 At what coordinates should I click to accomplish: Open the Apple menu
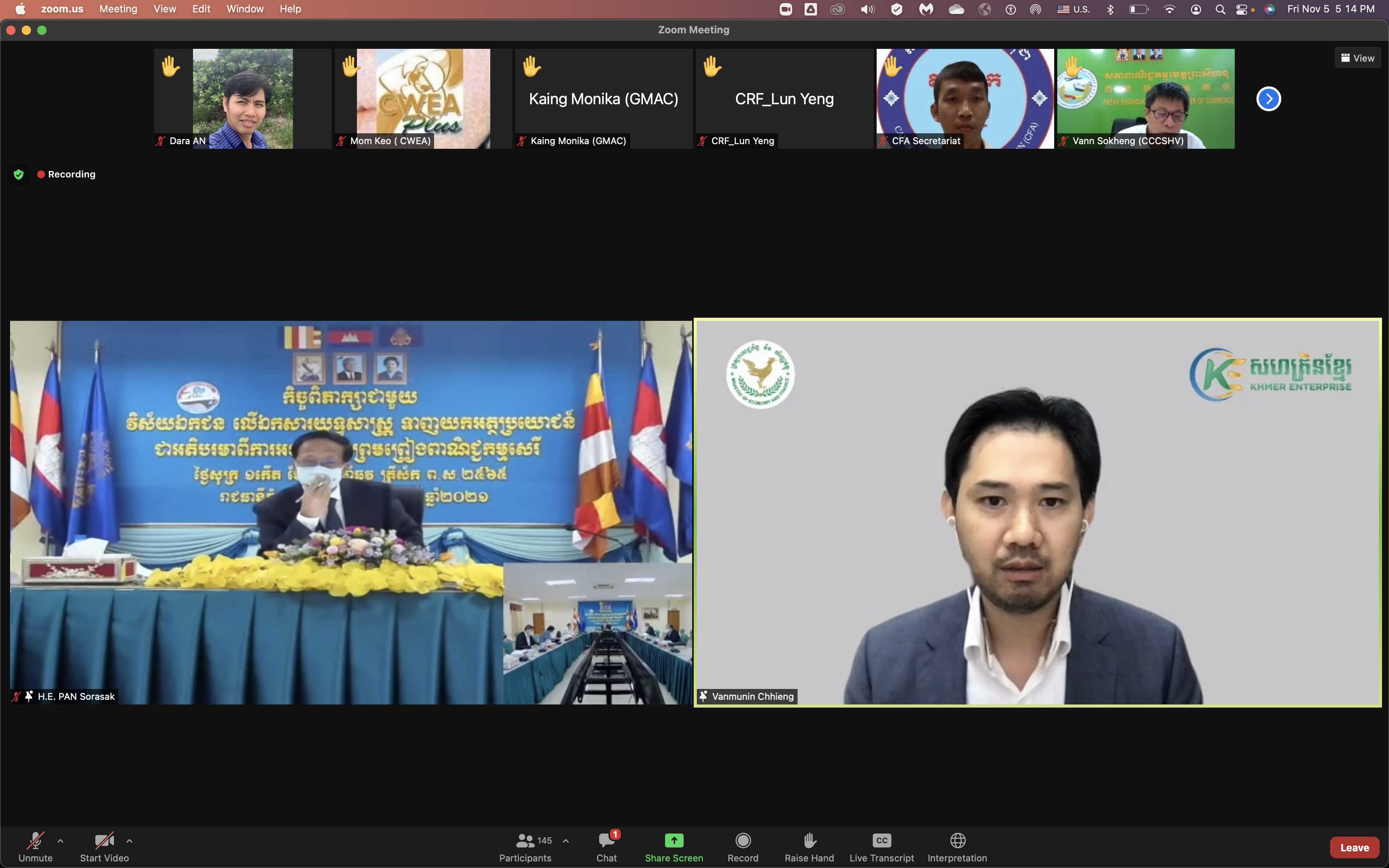coord(20,9)
